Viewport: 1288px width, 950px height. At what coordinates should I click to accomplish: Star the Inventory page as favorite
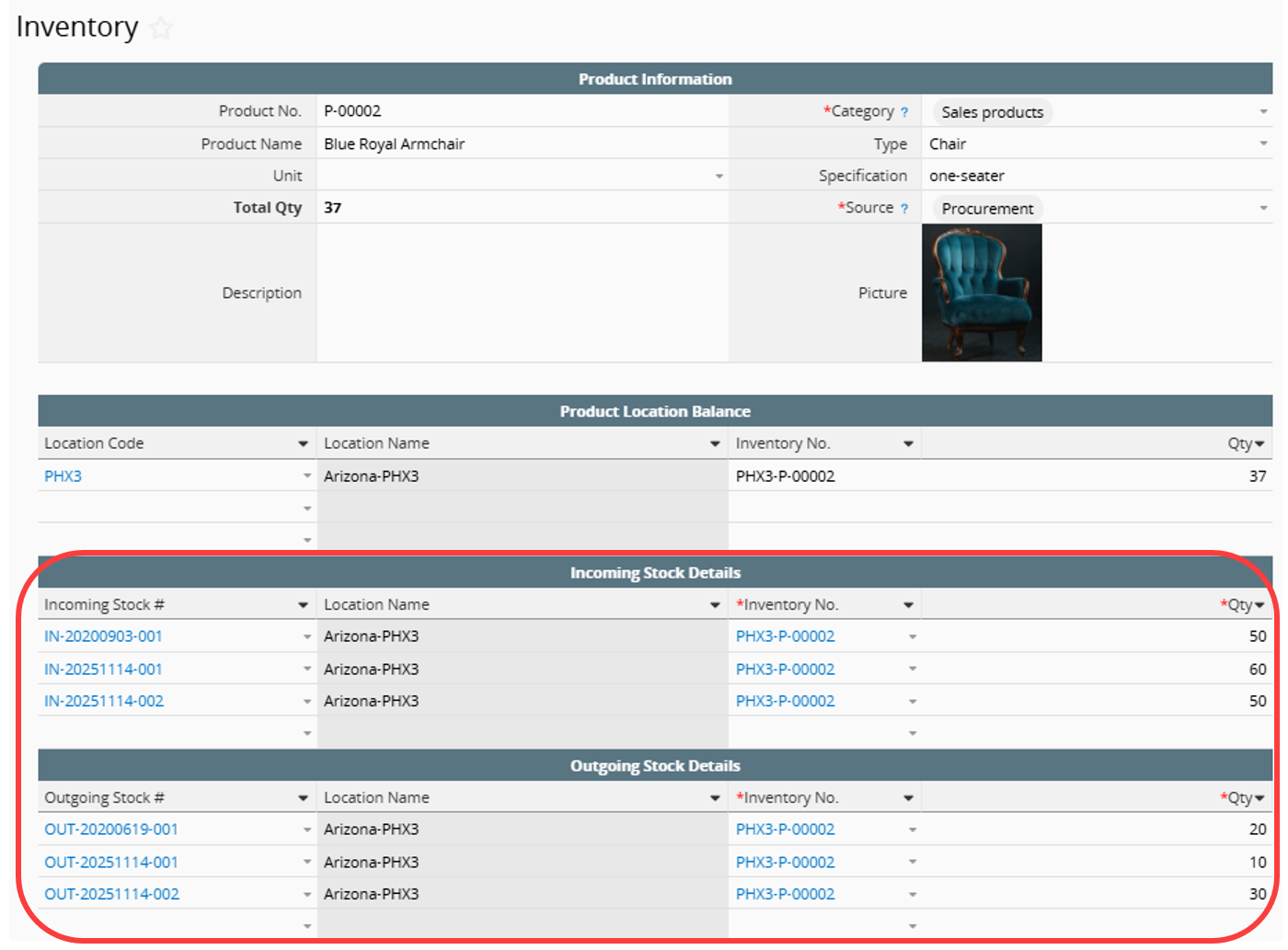pos(161,29)
